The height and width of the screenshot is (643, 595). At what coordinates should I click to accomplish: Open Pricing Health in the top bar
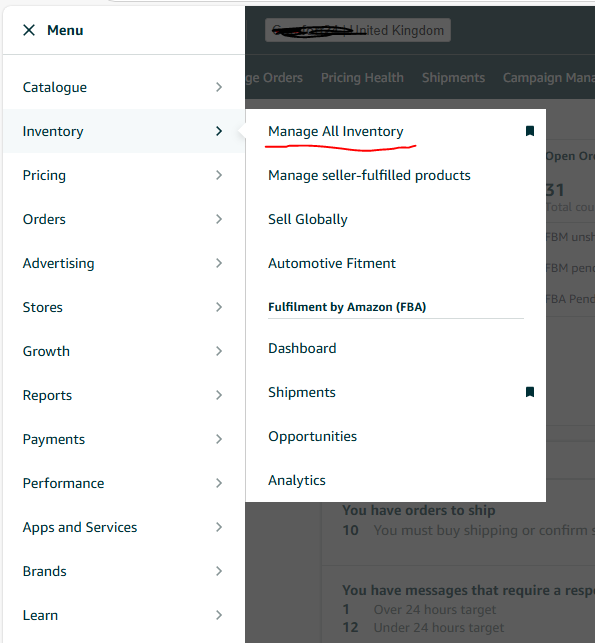[x=362, y=78]
